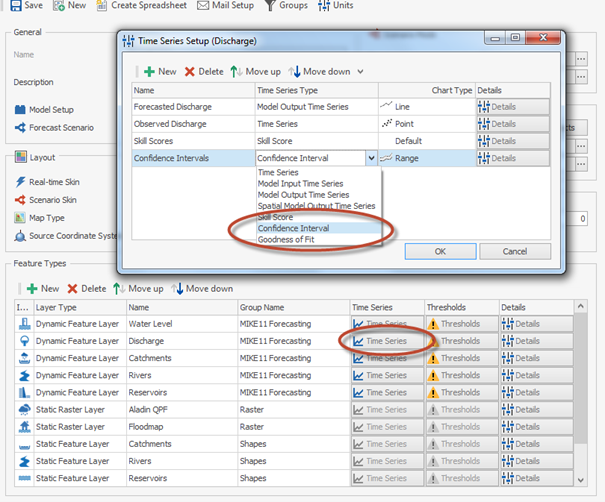
Task: Select the Real-time Skin option
Action: (x=47, y=182)
